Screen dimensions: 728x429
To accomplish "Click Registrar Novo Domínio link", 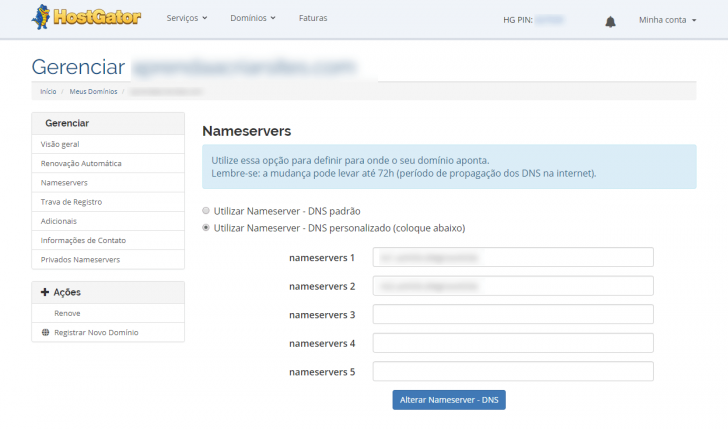I will click(x=96, y=332).
